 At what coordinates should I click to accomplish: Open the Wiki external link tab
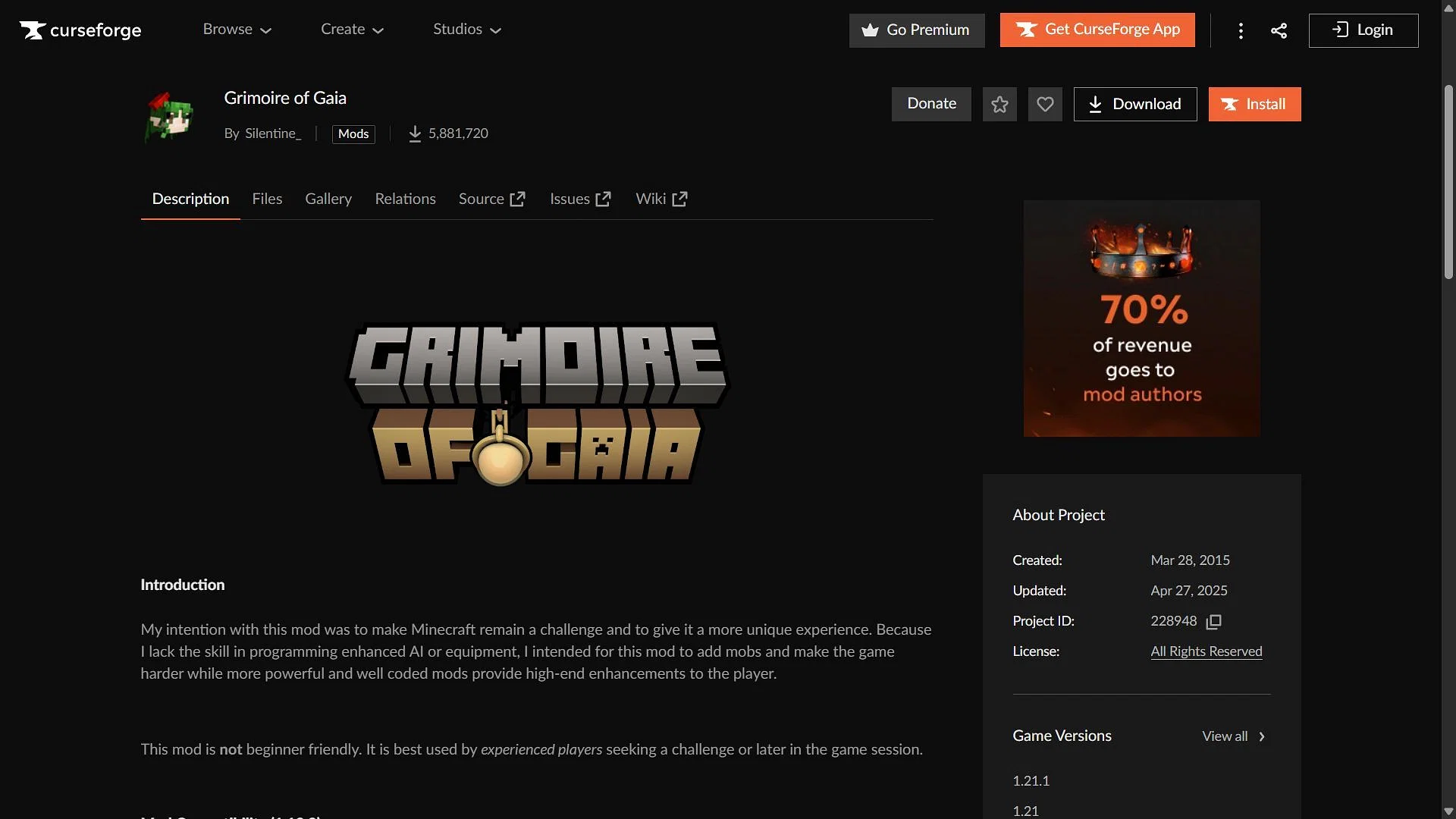click(x=661, y=199)
